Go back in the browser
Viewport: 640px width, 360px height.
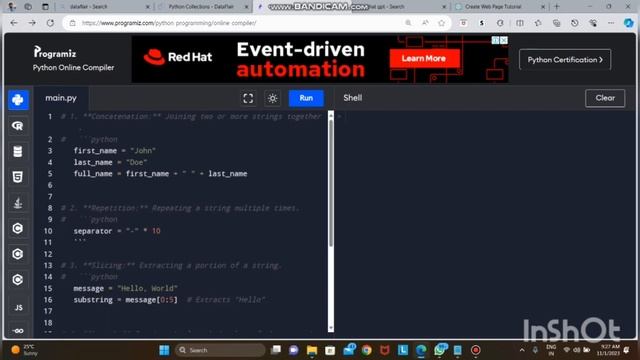tap(14, 23)
